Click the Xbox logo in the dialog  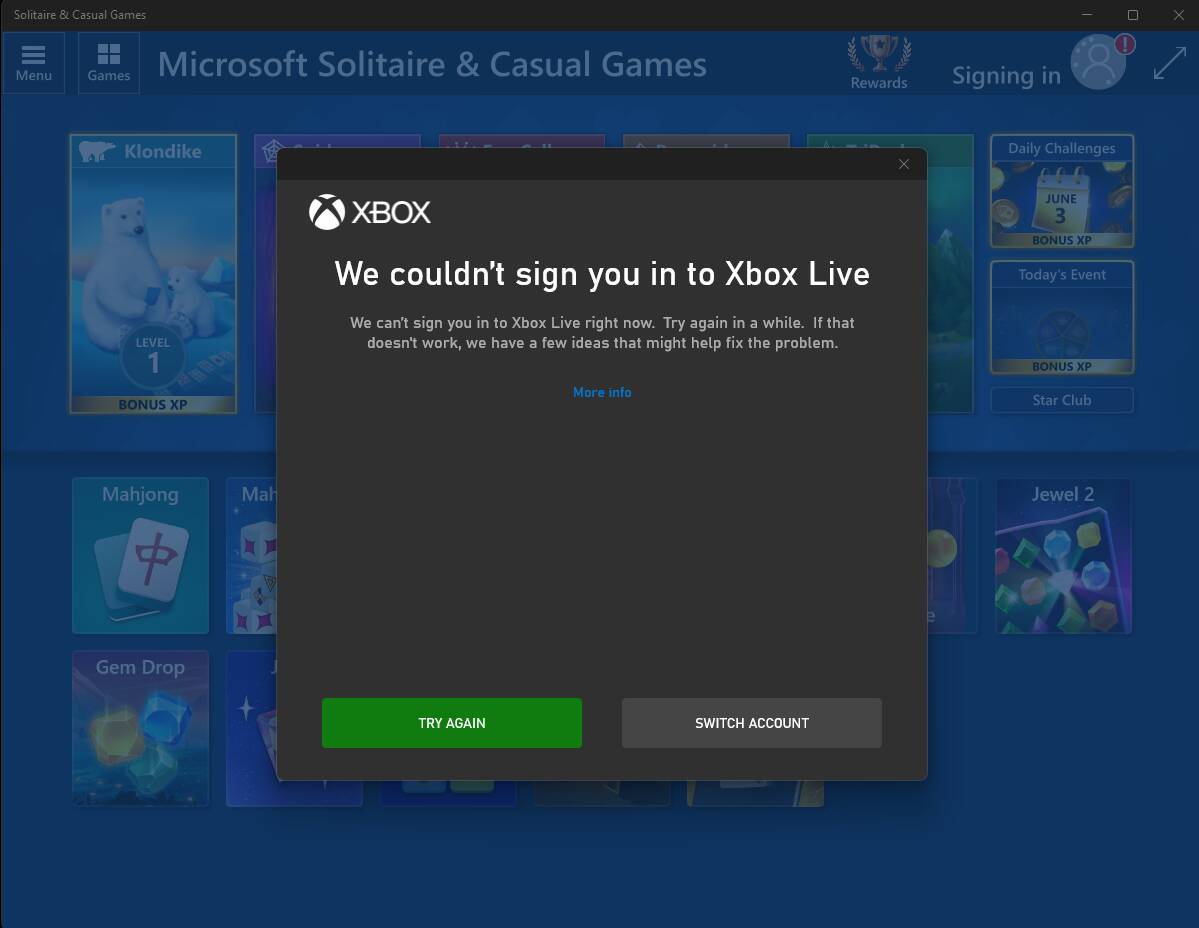pos(370,212)
